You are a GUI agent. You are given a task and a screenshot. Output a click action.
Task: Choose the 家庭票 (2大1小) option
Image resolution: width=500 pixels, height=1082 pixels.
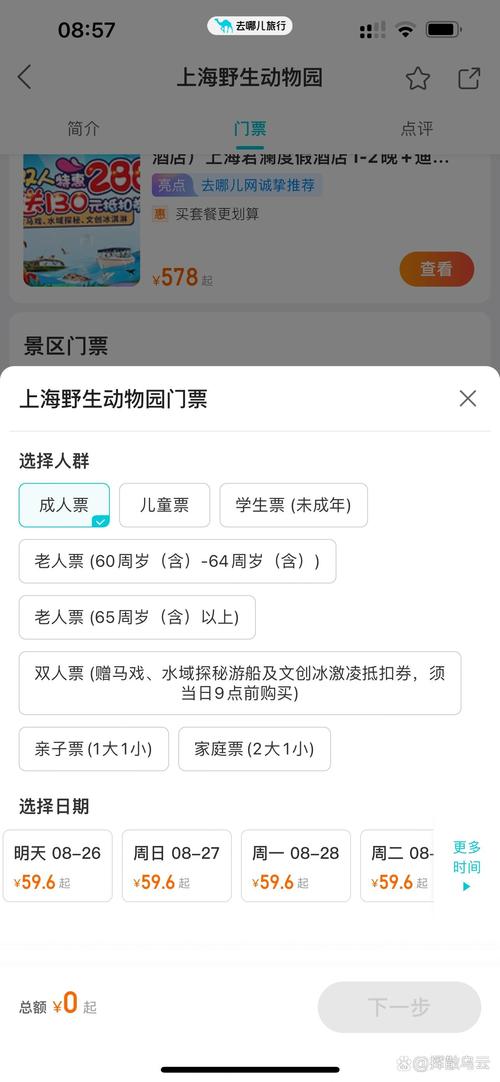coord(254,749)
